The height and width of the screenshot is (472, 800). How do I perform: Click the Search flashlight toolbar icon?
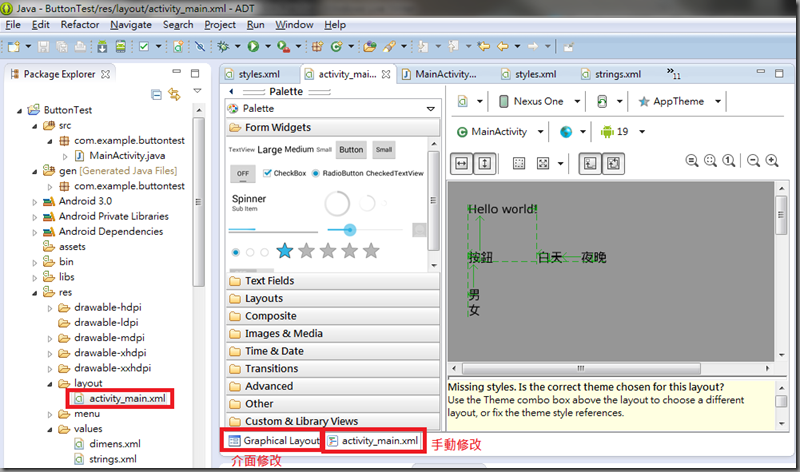pyautogui.click(x=389, y=46)
